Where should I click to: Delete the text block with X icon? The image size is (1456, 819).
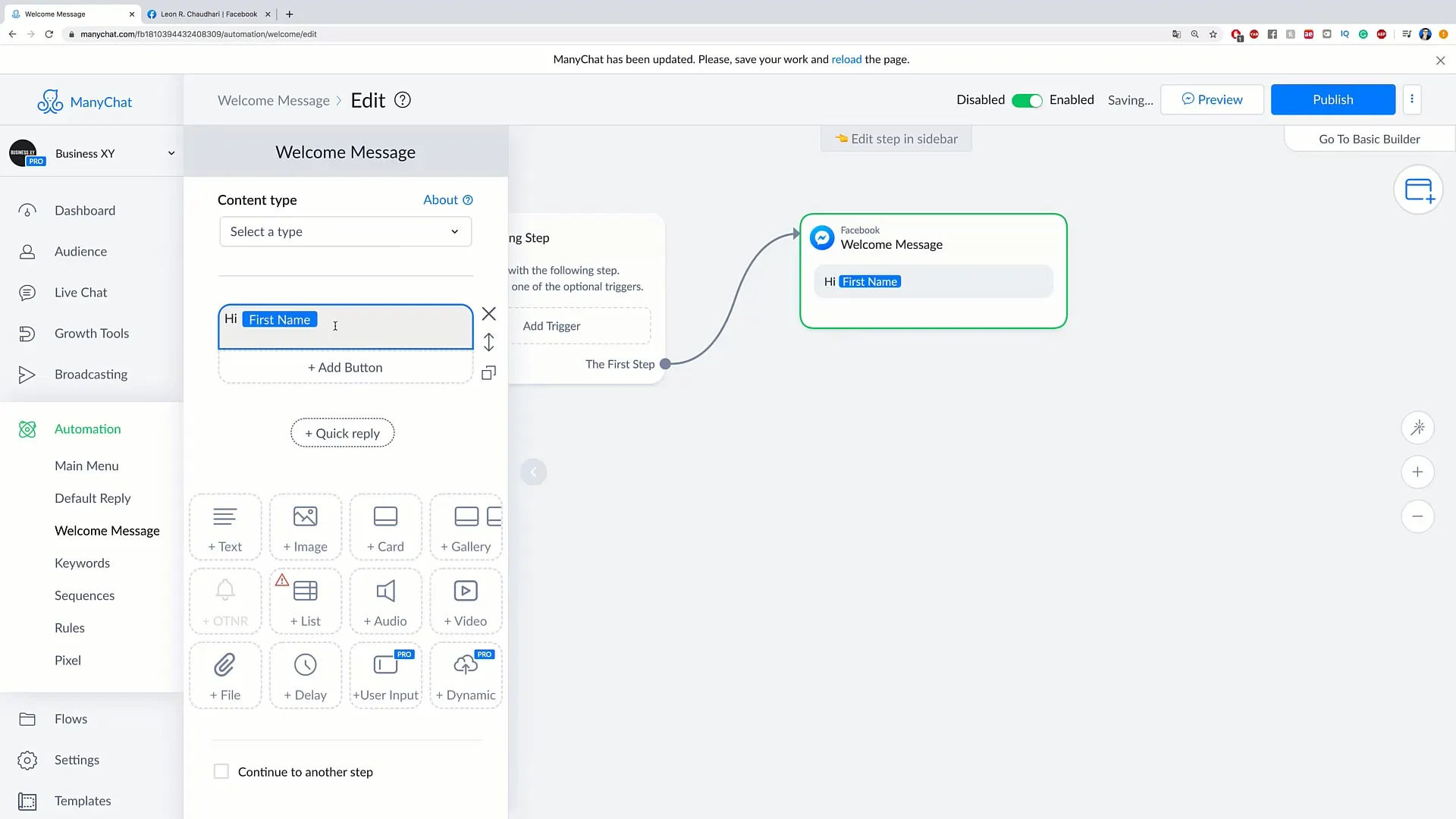click(x=489, y=314)
